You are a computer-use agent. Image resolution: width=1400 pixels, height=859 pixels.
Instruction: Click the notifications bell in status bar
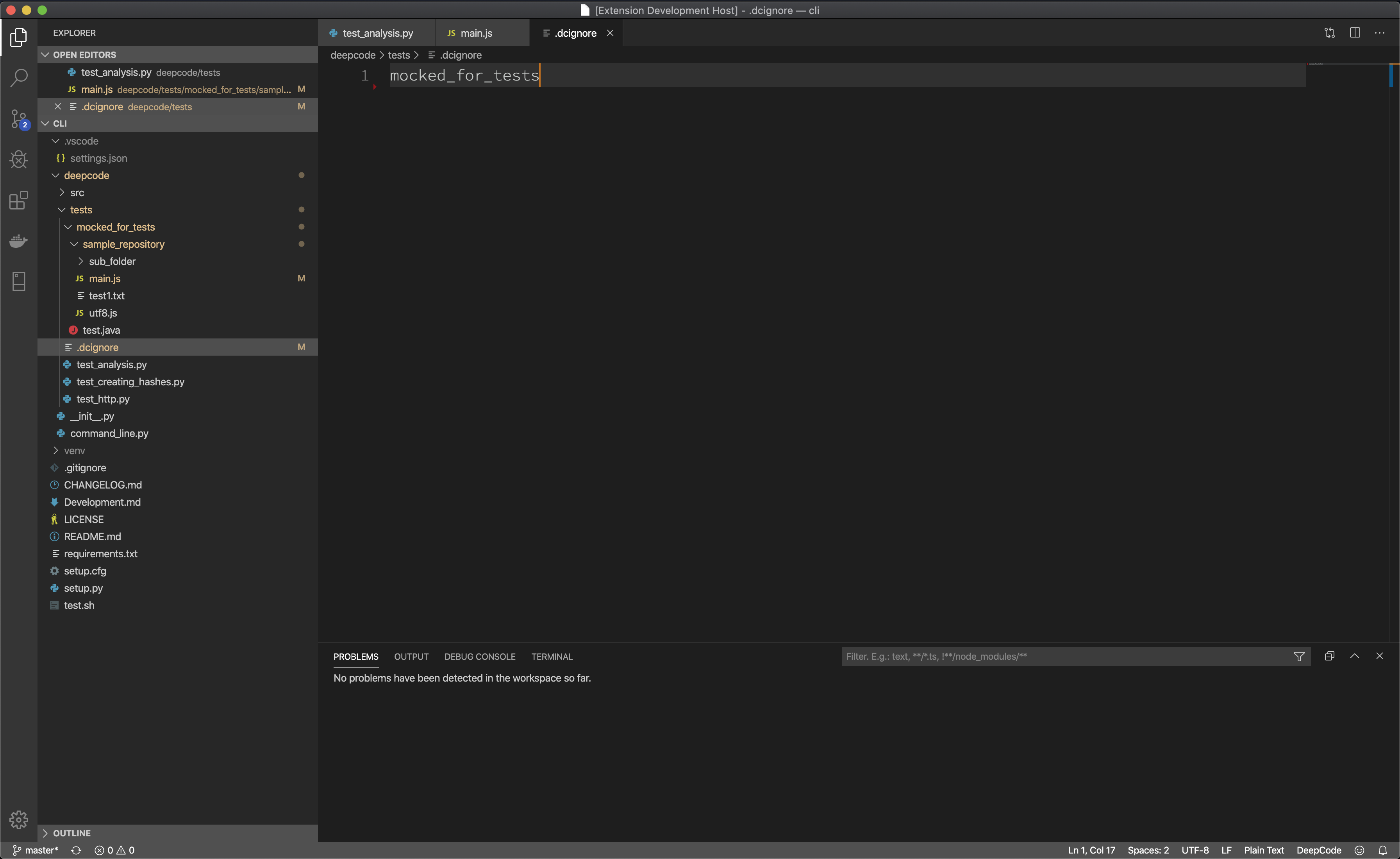1382,850
